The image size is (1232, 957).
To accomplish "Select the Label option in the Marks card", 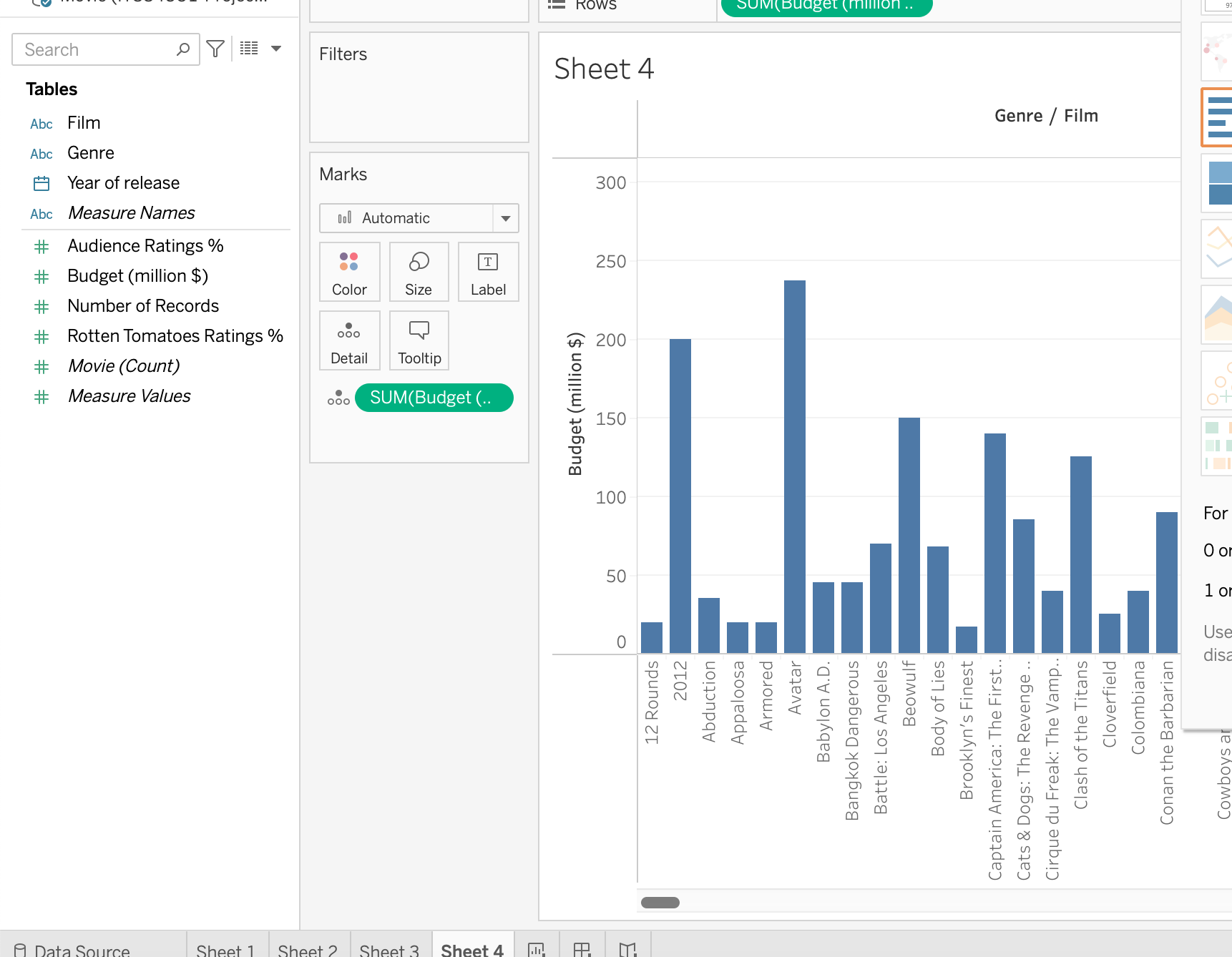I will [x=488, y=272].
